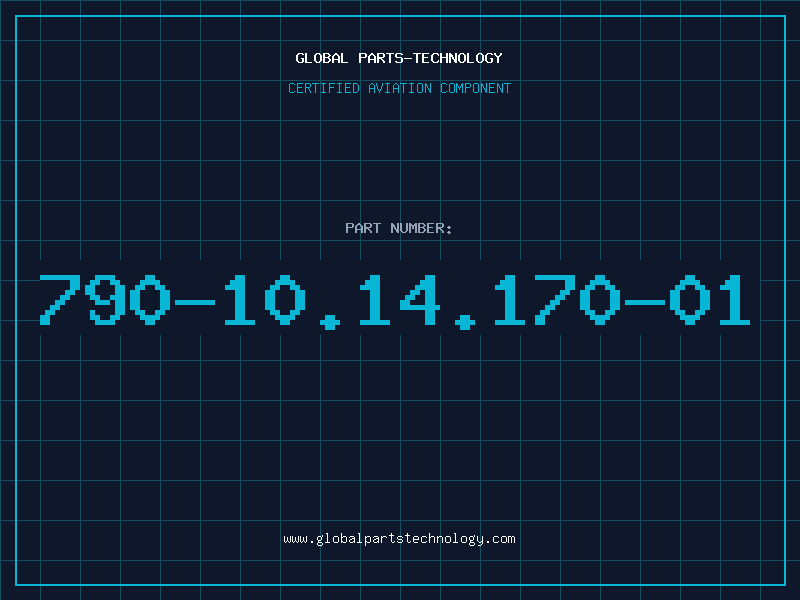Select the CERTIFIED AVIATION COMPONENT subtitle

(x=399, y=88)
